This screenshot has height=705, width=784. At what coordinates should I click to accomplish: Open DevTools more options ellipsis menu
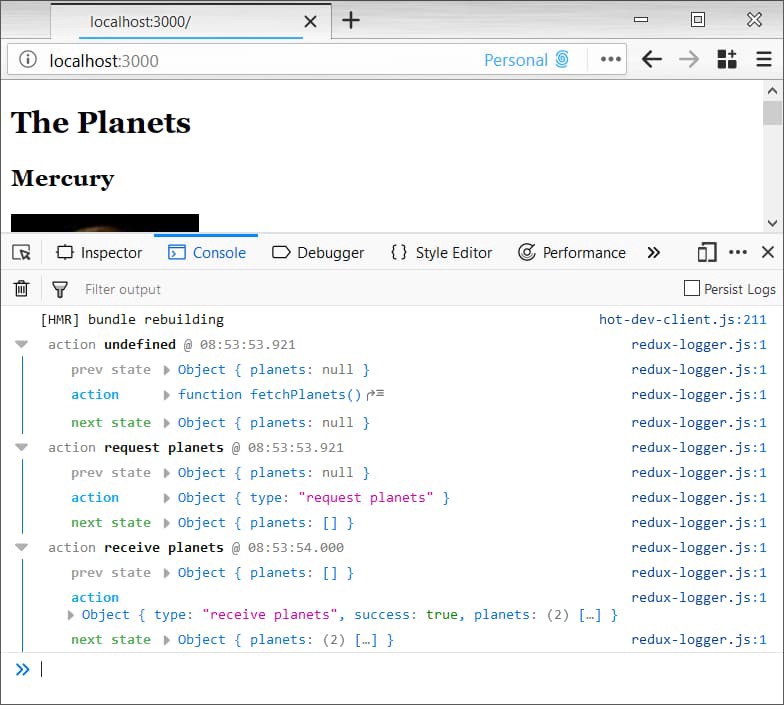tap(738, 253)
